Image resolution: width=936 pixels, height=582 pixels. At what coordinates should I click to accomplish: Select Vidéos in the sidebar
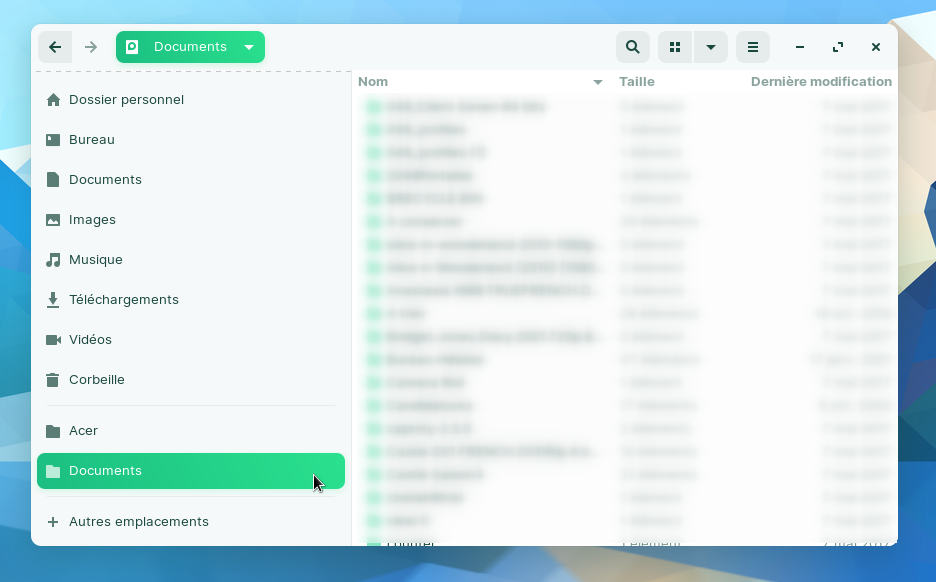click(90, 340)
